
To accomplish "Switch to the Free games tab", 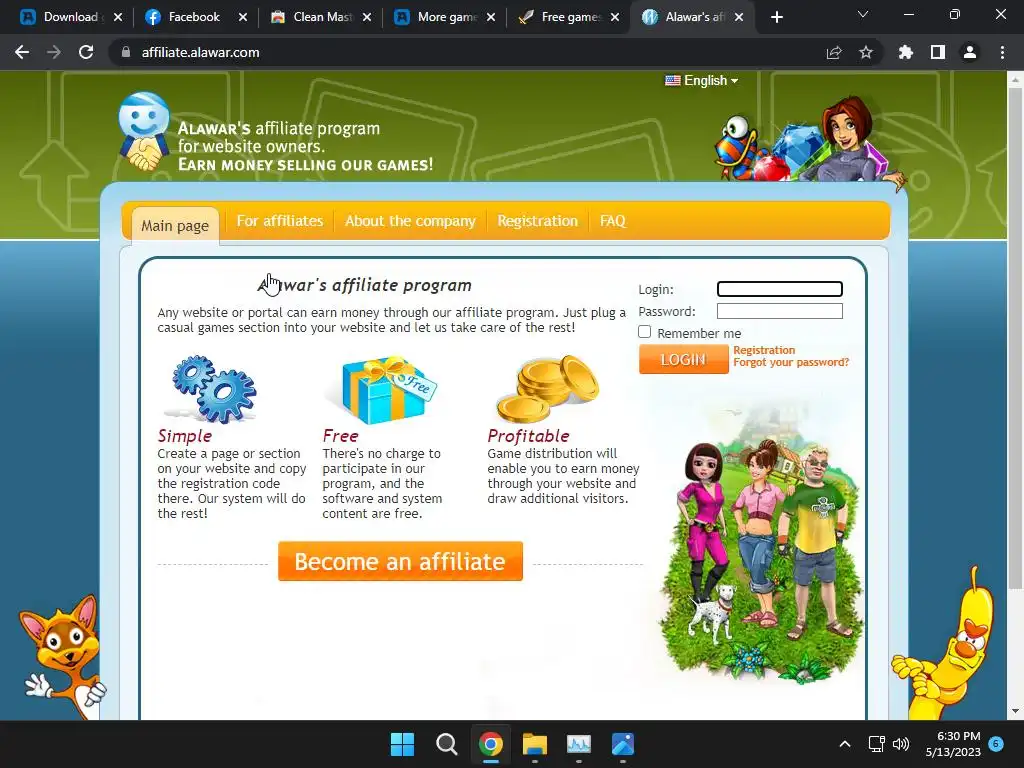I will (560, 18).
